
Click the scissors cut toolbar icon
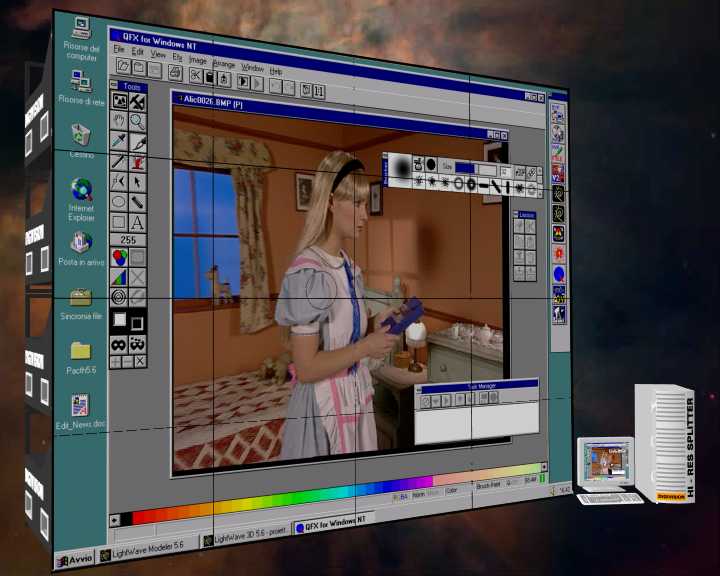196,75
